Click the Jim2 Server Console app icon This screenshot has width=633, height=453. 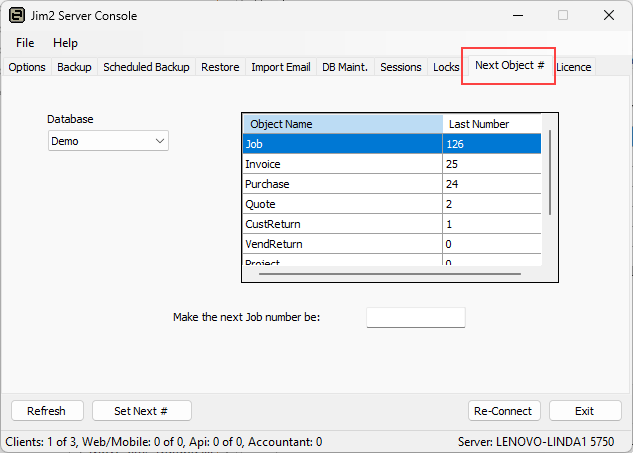click(17, 16)
